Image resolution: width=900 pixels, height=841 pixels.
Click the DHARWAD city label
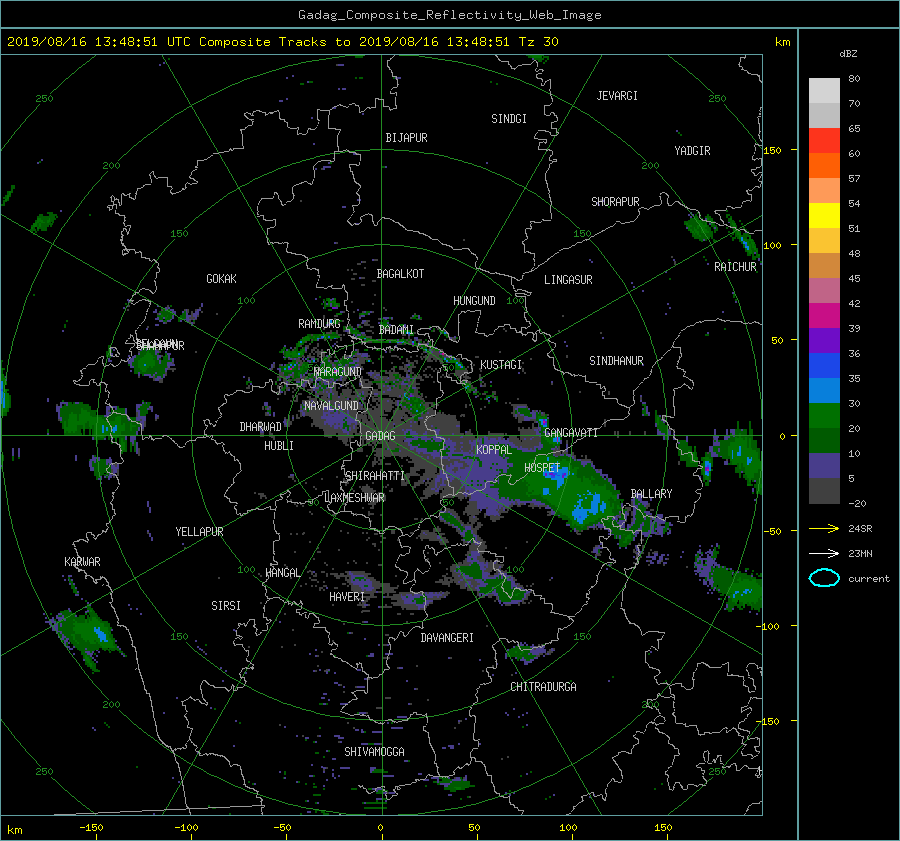261,427
